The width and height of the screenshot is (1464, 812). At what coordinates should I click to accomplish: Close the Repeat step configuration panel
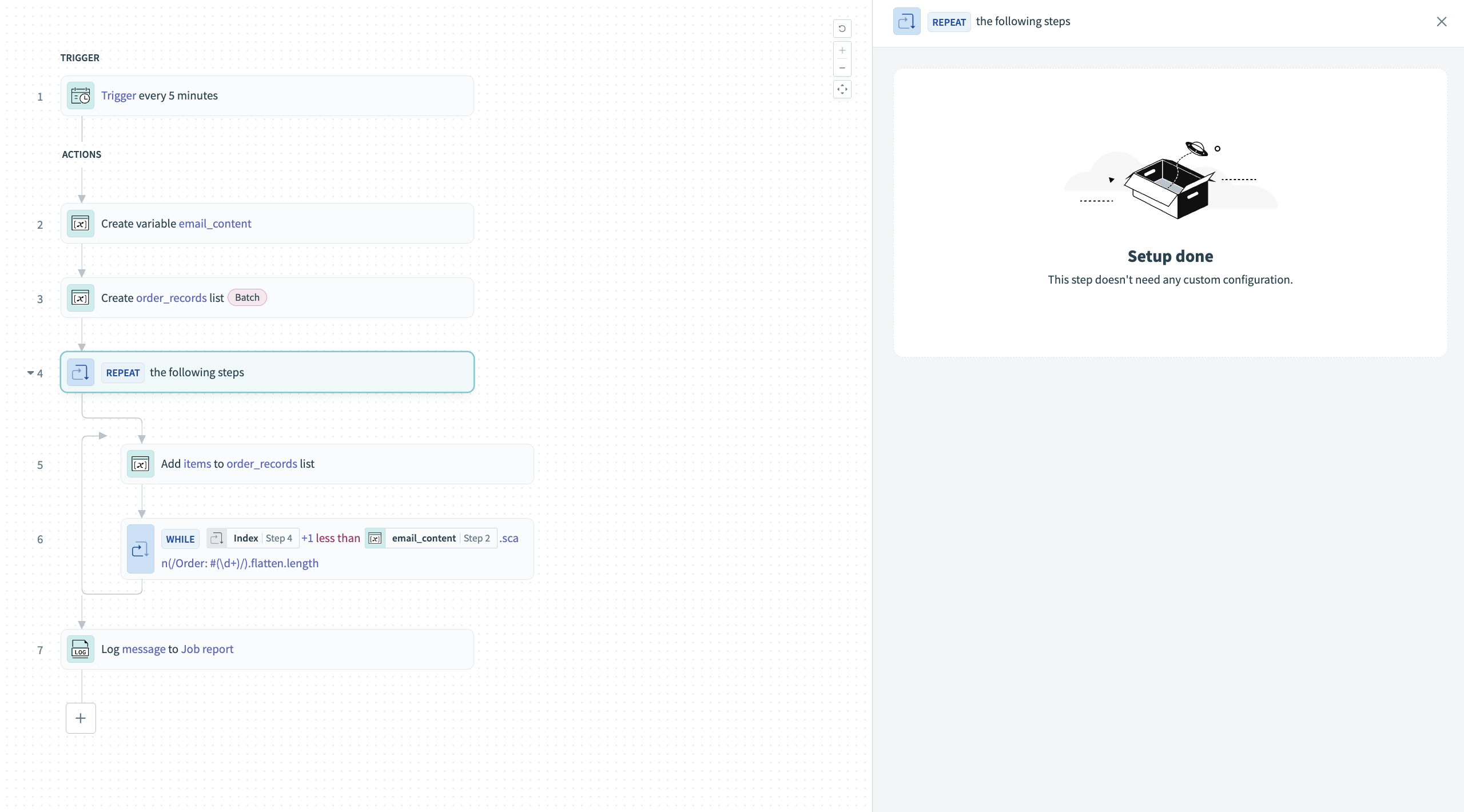coord(1441,22)
